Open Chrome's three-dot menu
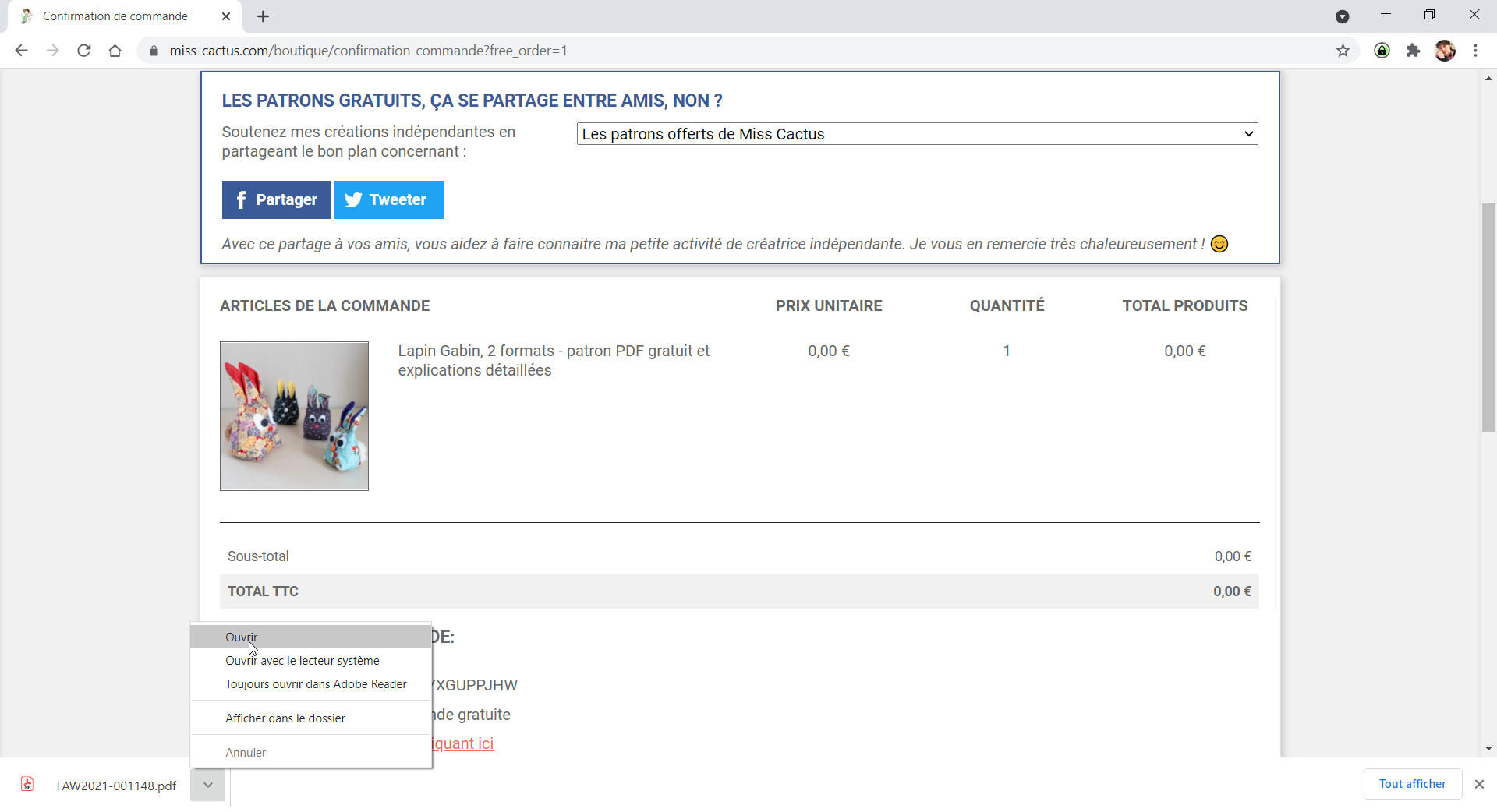This screenshot has width=1497, height=812. [x=1475, y=50]
